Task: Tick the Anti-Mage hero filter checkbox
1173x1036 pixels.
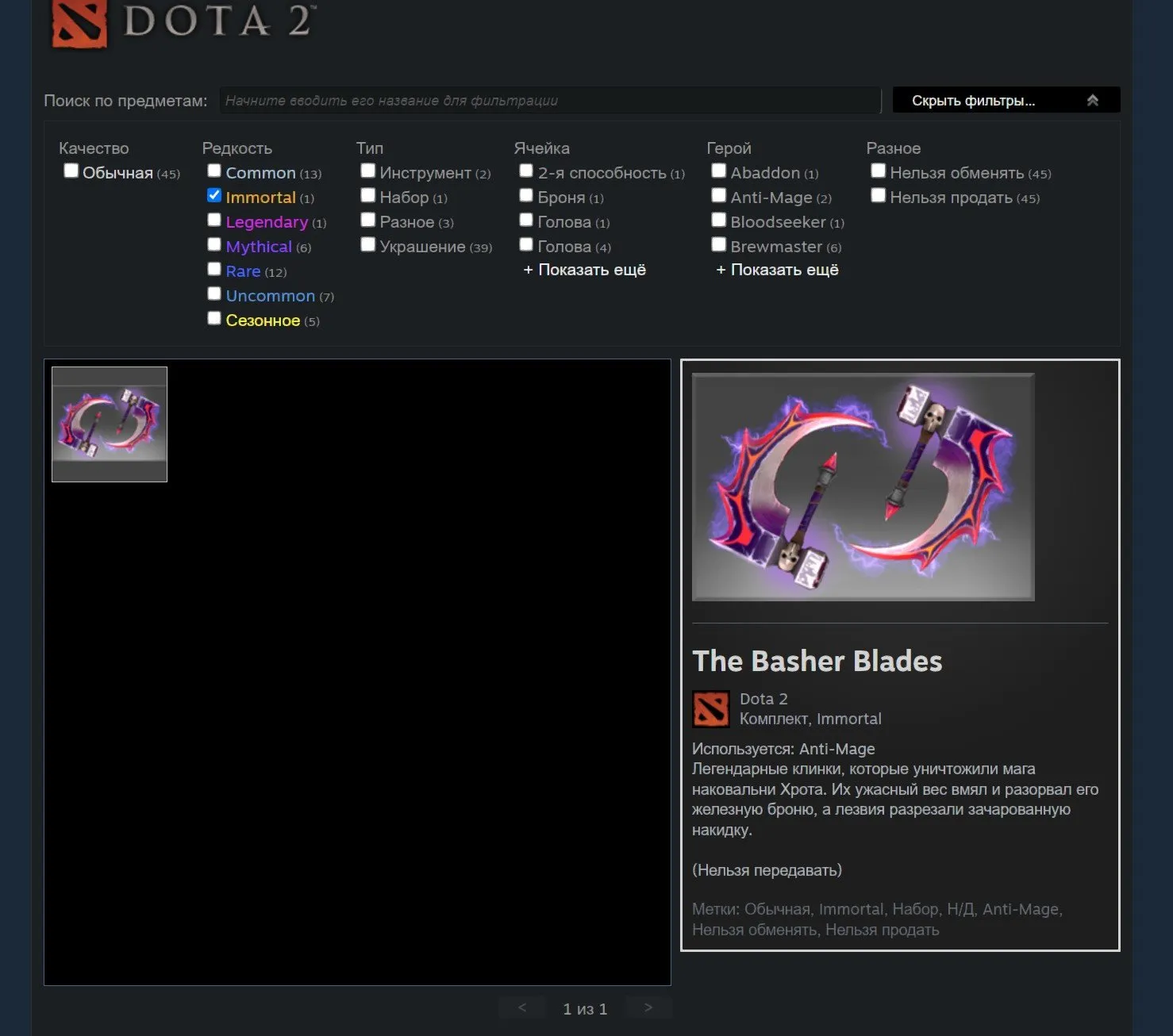Action: (719, 195)
